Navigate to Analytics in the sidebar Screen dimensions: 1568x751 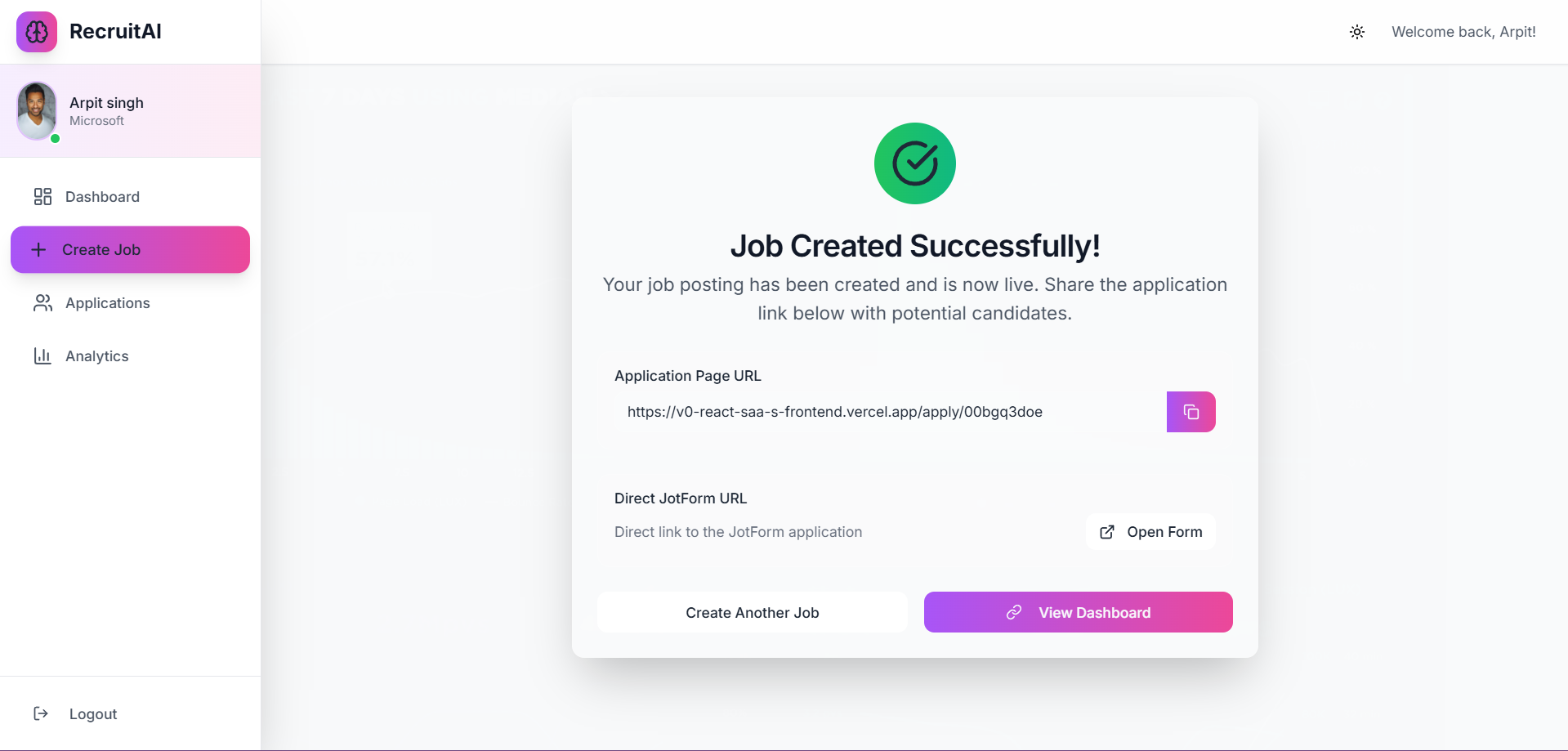(x=97, y=355)
